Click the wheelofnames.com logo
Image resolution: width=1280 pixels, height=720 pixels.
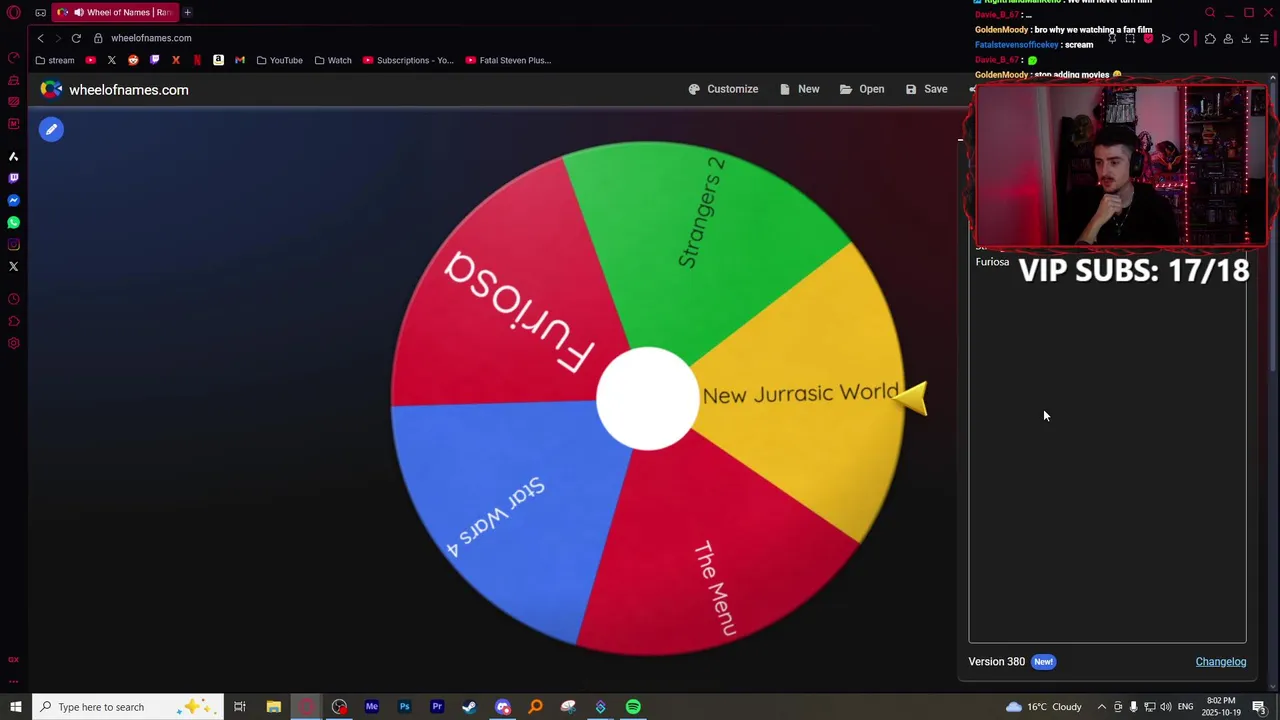click(114, 90)
